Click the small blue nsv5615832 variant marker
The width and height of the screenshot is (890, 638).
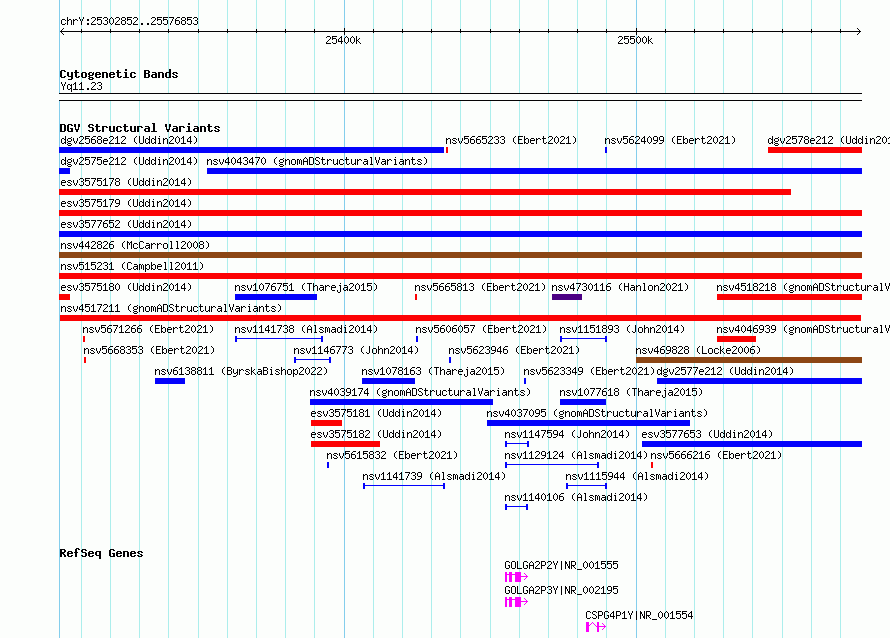328,465
